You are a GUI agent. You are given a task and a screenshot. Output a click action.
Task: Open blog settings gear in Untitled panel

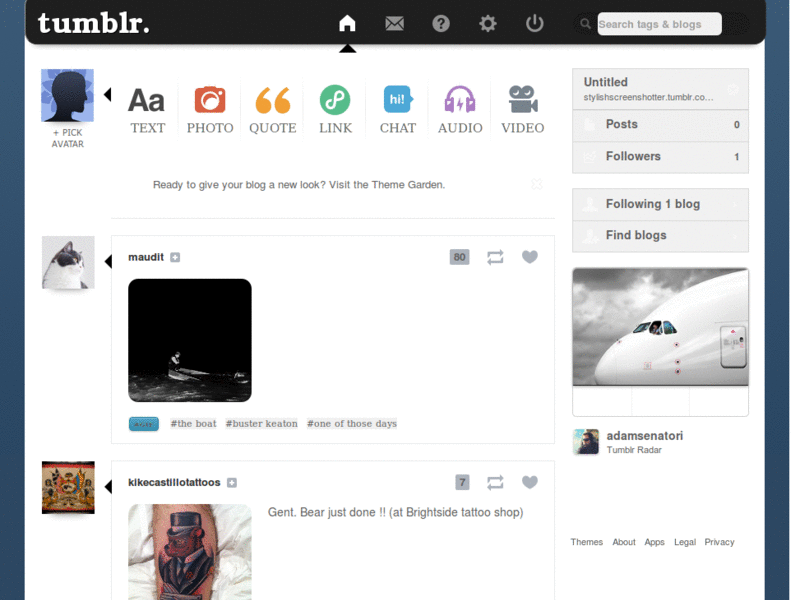point(733,89)
